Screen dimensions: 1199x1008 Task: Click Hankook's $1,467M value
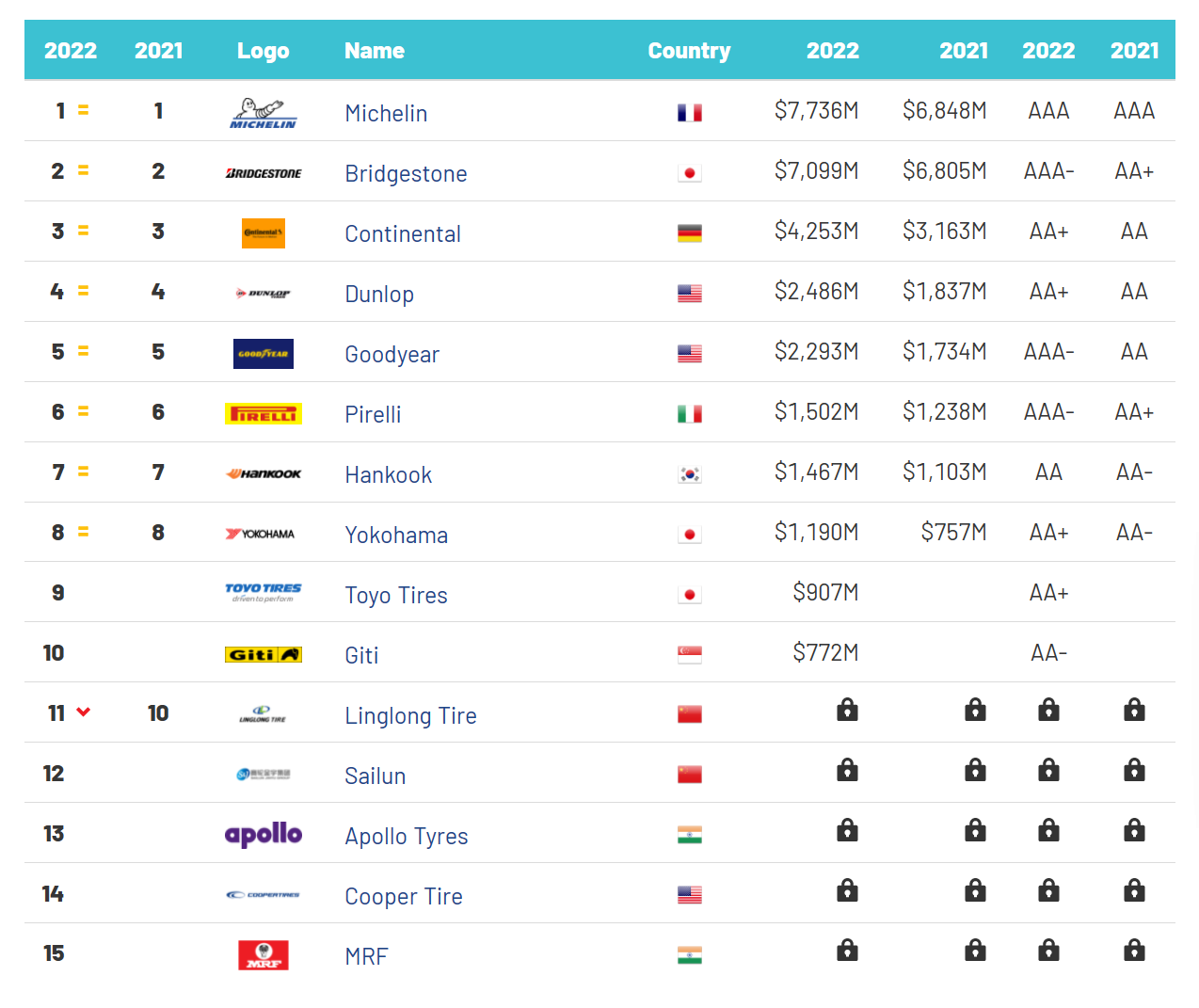[816, 472]
